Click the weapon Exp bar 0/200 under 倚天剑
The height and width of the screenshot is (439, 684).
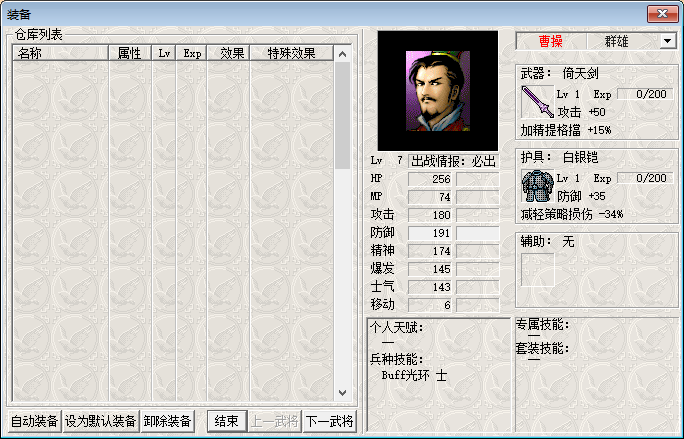coord(646,94)
